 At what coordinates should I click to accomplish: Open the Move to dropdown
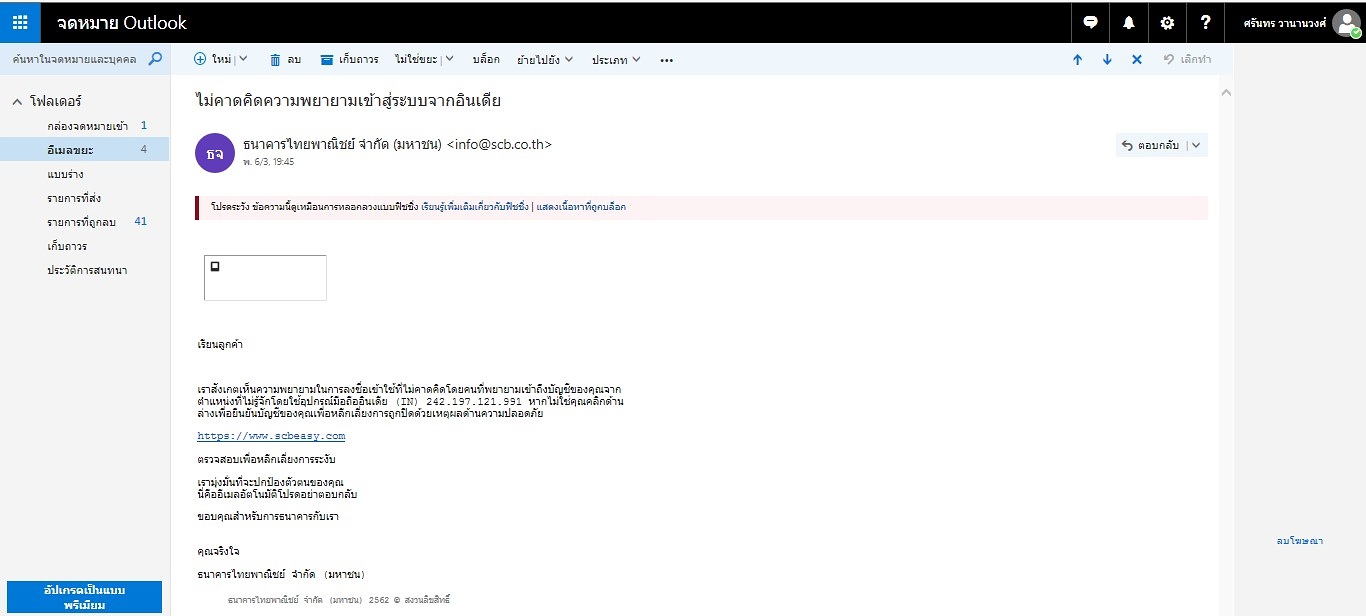point(545,59)
